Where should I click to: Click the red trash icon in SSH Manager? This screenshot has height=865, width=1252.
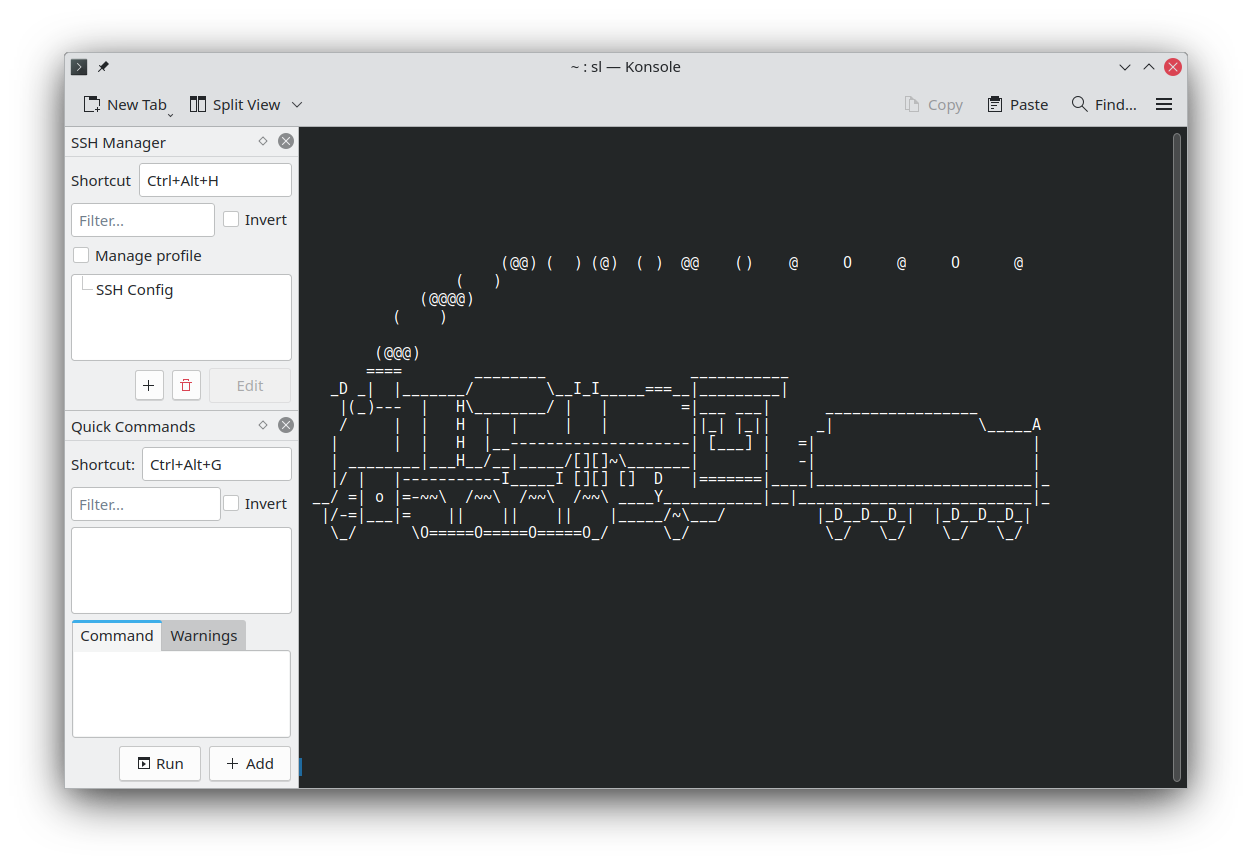pyautogui.click(x=186, y=385)
